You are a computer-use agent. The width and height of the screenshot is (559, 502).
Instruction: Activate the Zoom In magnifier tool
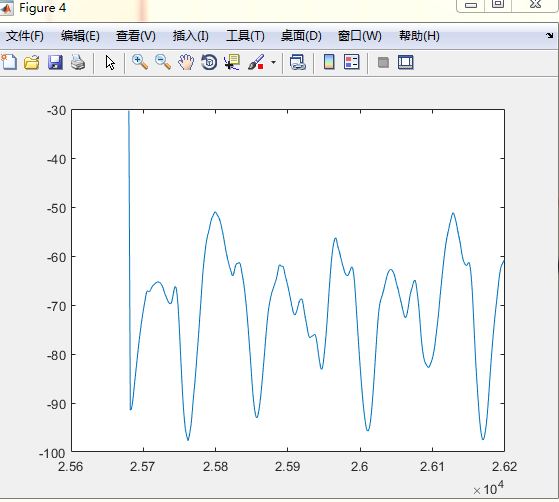[x=140, y=62]
